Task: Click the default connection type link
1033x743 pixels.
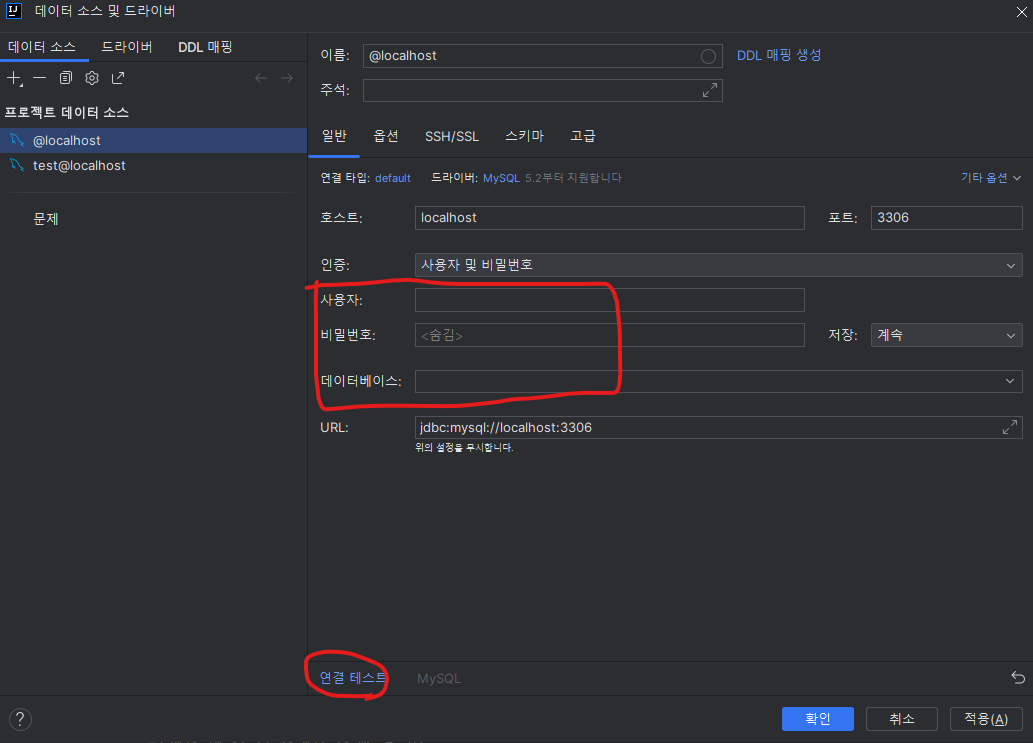Action: [x=393, y=178]
